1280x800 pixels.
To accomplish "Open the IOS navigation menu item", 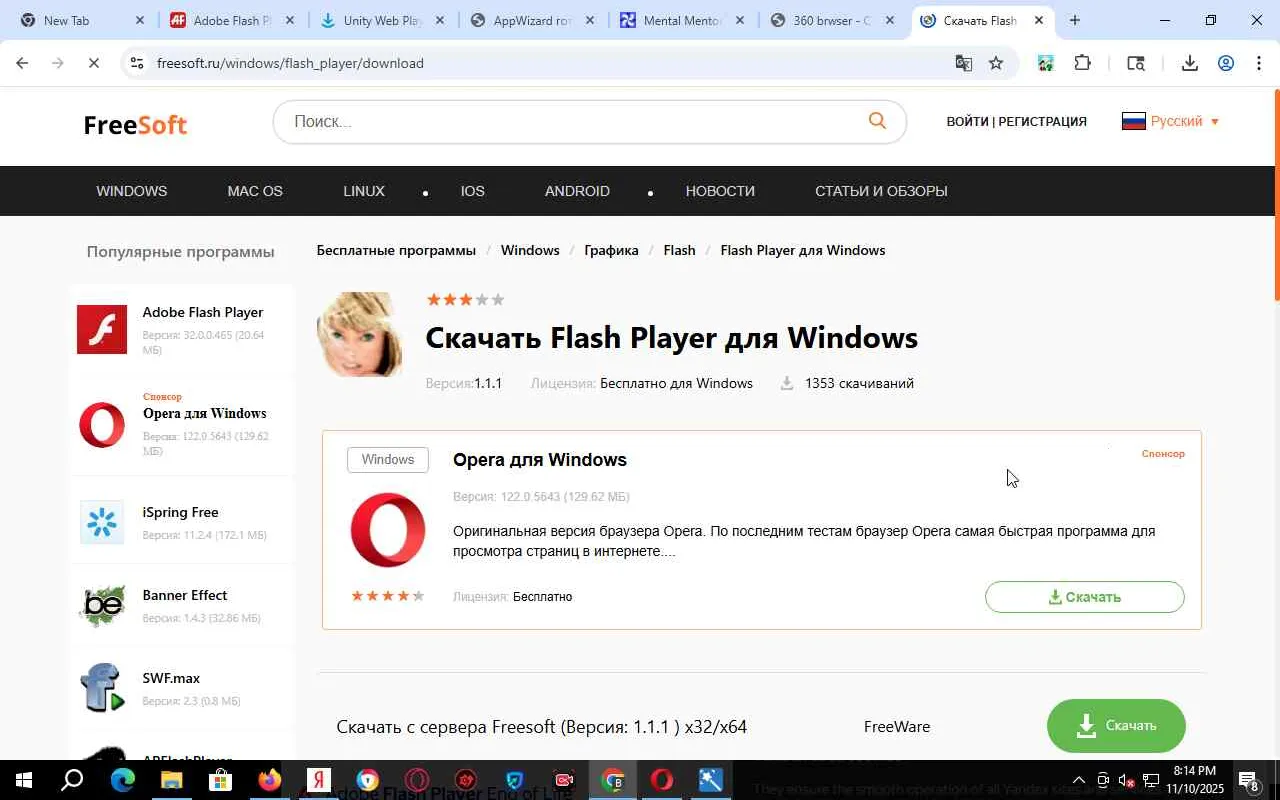I will pyautogui.click(x=472, y=191).
